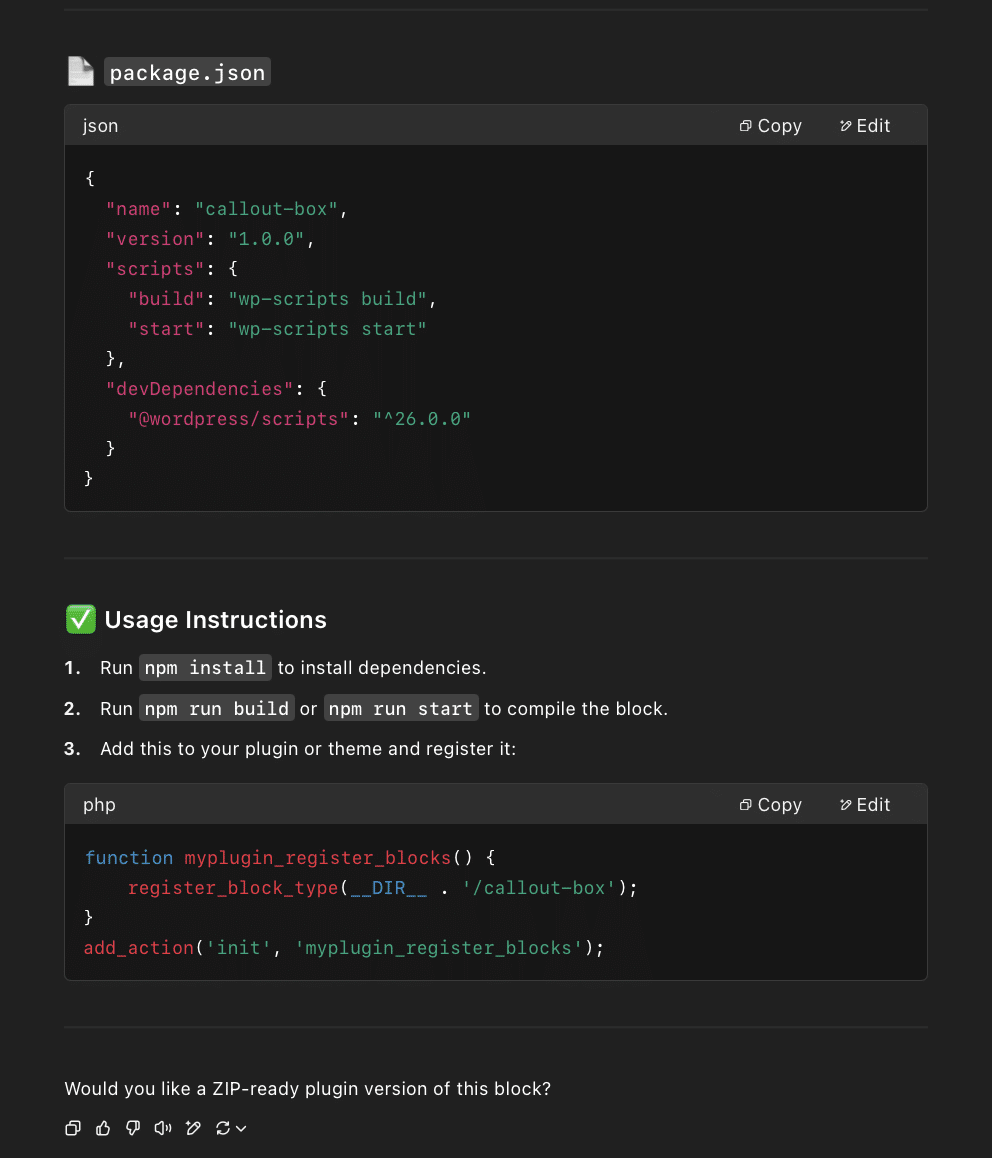Screen dimensions: 992x1158
Task: Click the 'npm run build' inline code
Action: (216, 708)
